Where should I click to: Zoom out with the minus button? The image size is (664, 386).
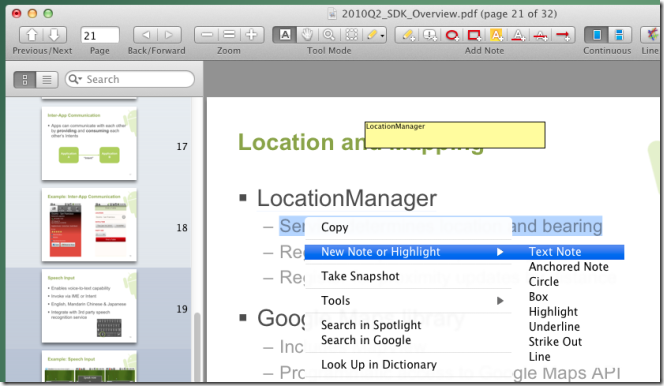[x=207, y=35]
